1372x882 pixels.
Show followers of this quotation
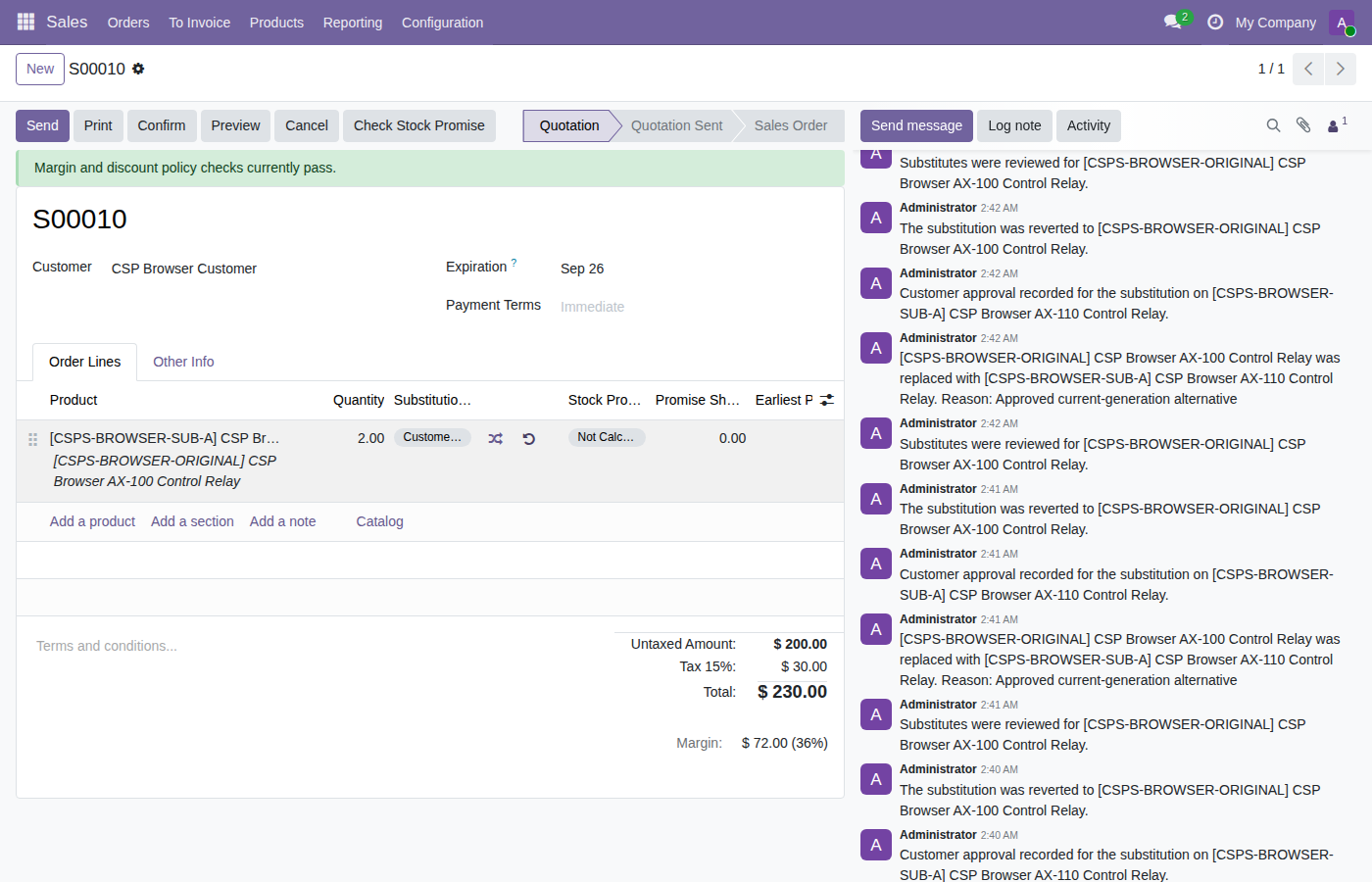coord(1337,125)
